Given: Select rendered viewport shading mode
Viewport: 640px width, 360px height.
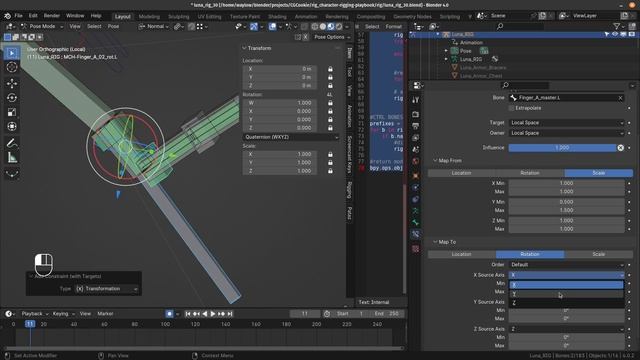Looking at the screenshot, I should [x=339, y=27].
